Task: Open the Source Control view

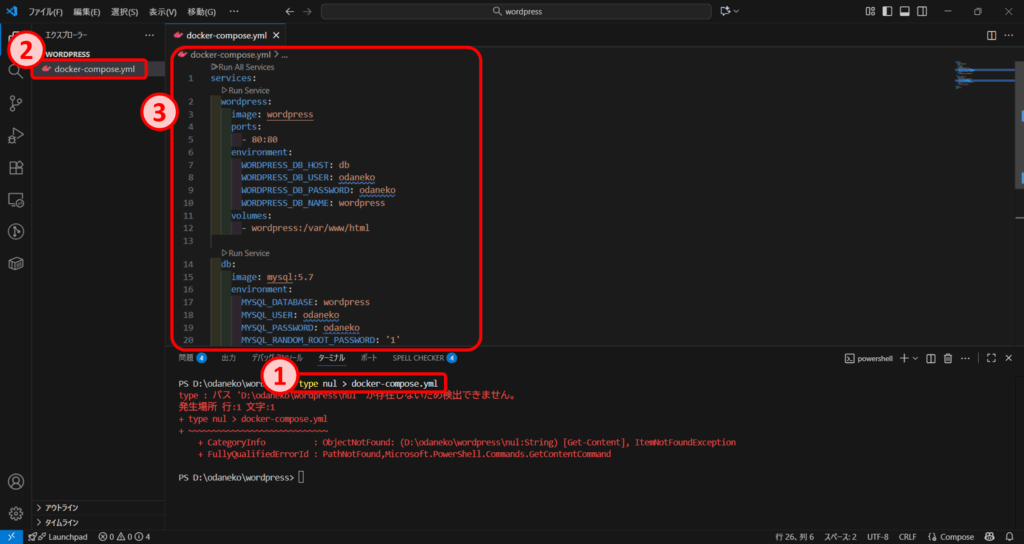Action: click(15, 103)
